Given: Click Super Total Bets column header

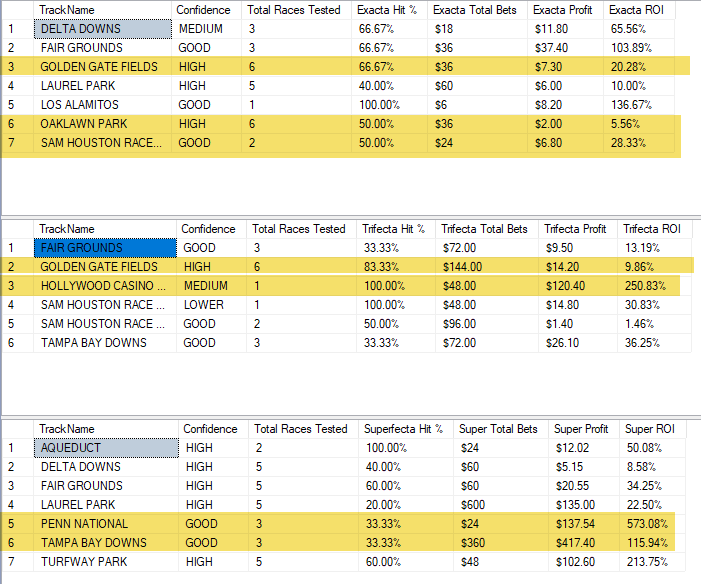Looking at the screenshot, I should [x=501, y=429].
